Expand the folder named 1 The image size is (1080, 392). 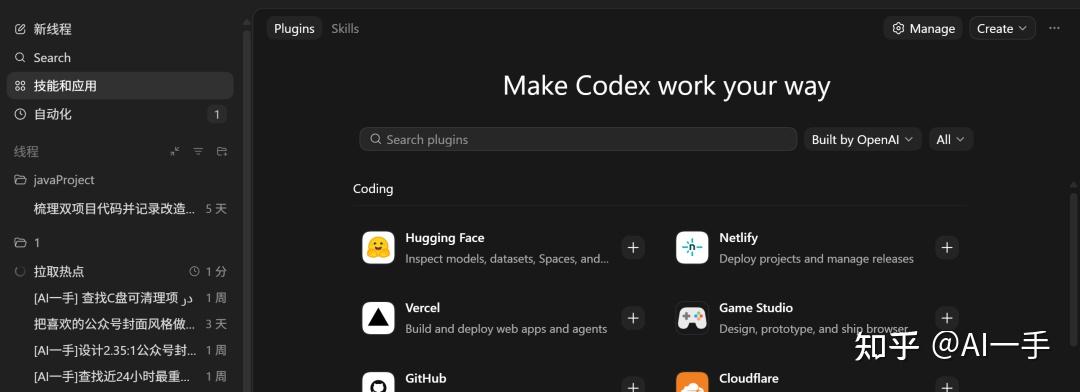[x=120, y=243]
